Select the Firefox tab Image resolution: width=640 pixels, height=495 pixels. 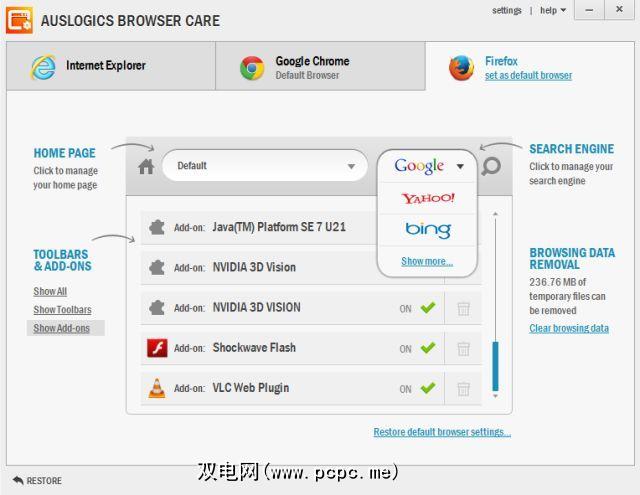click(530, 66)
